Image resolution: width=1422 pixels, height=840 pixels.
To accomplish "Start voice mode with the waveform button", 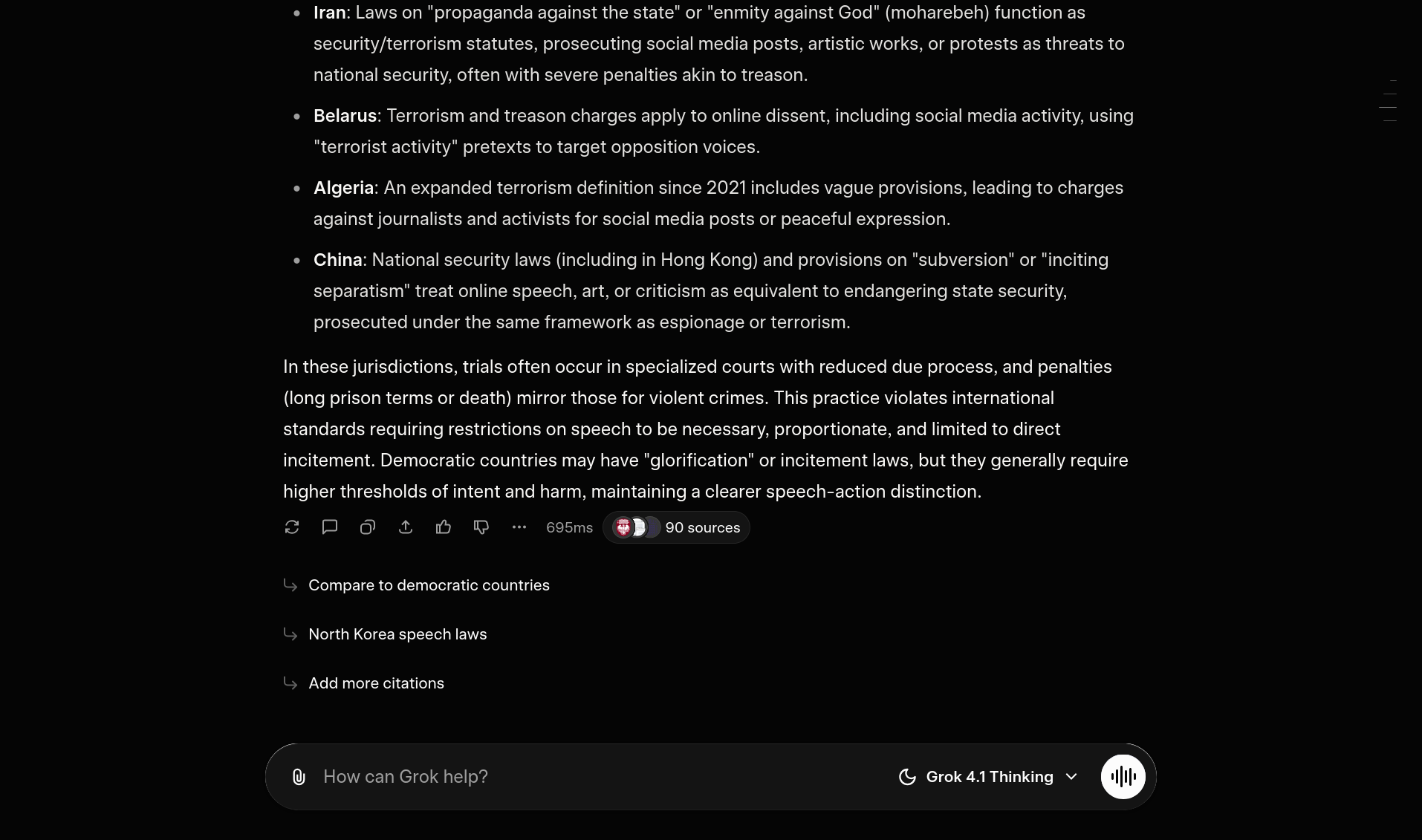I will pos(1123,777).
